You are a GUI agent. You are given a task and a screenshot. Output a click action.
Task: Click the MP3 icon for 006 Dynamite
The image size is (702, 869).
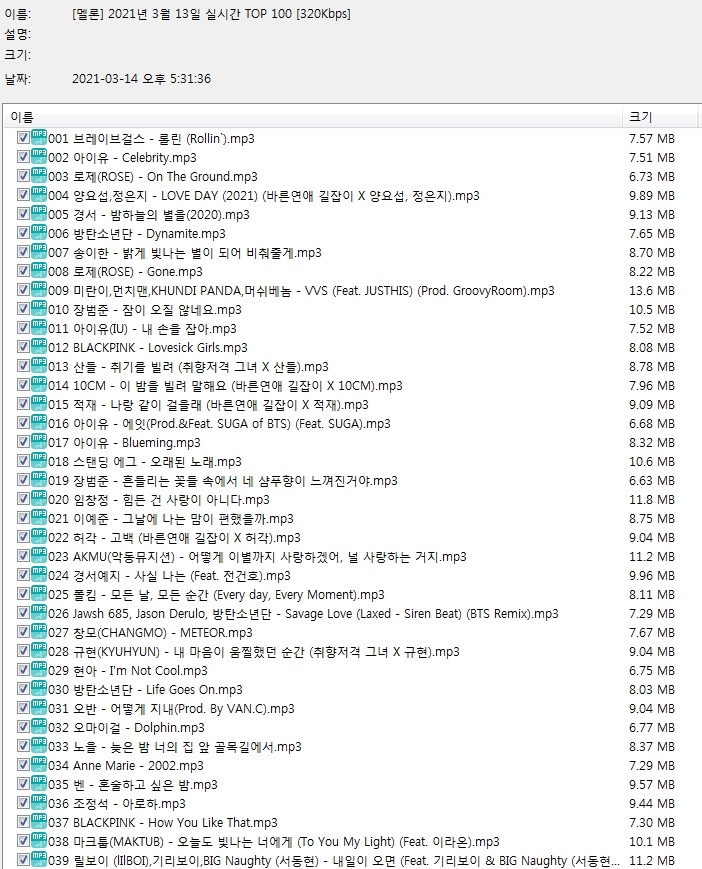click(39, 232)
